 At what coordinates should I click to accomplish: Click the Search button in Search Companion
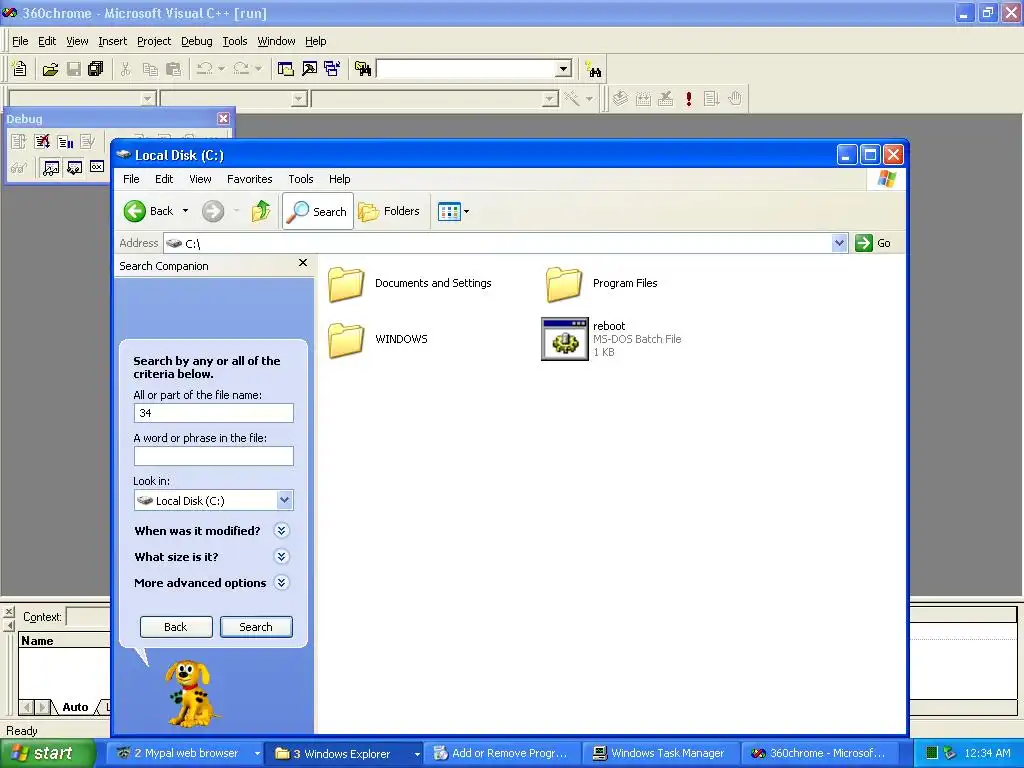tap(256, 627)
